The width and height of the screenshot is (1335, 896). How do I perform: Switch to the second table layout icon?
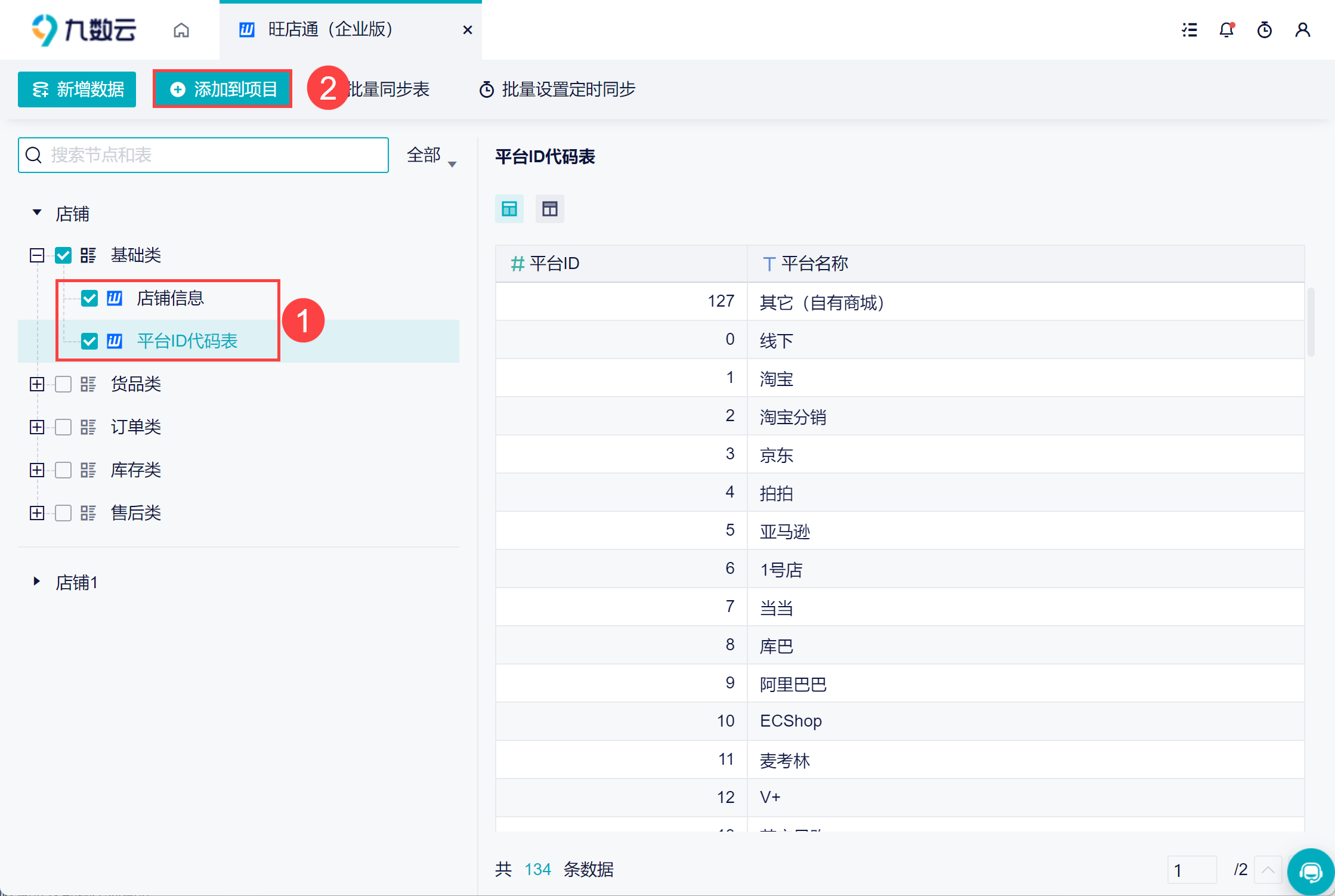pos(549,209)
